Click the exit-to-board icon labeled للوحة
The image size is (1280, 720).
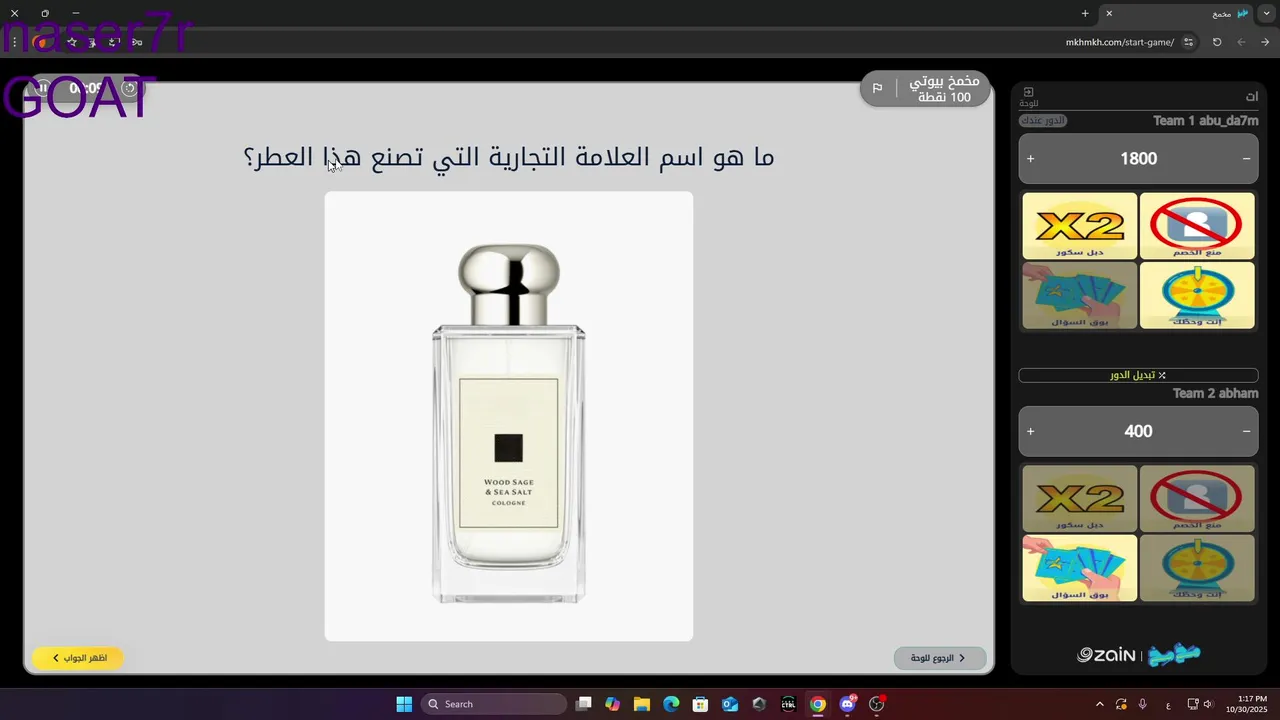tap(1028, 97)
